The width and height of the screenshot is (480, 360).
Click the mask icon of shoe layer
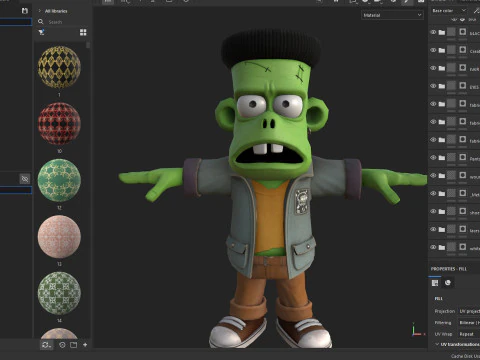462,211
